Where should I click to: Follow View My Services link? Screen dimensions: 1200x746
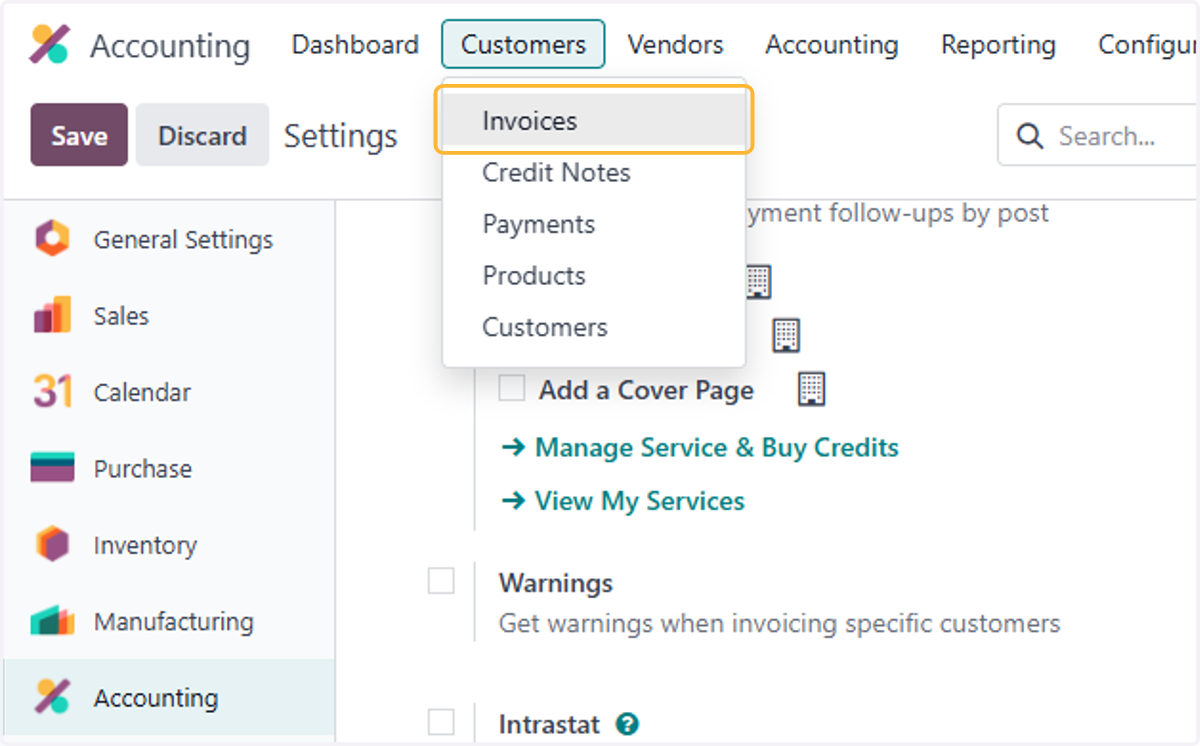pos(623,500)
